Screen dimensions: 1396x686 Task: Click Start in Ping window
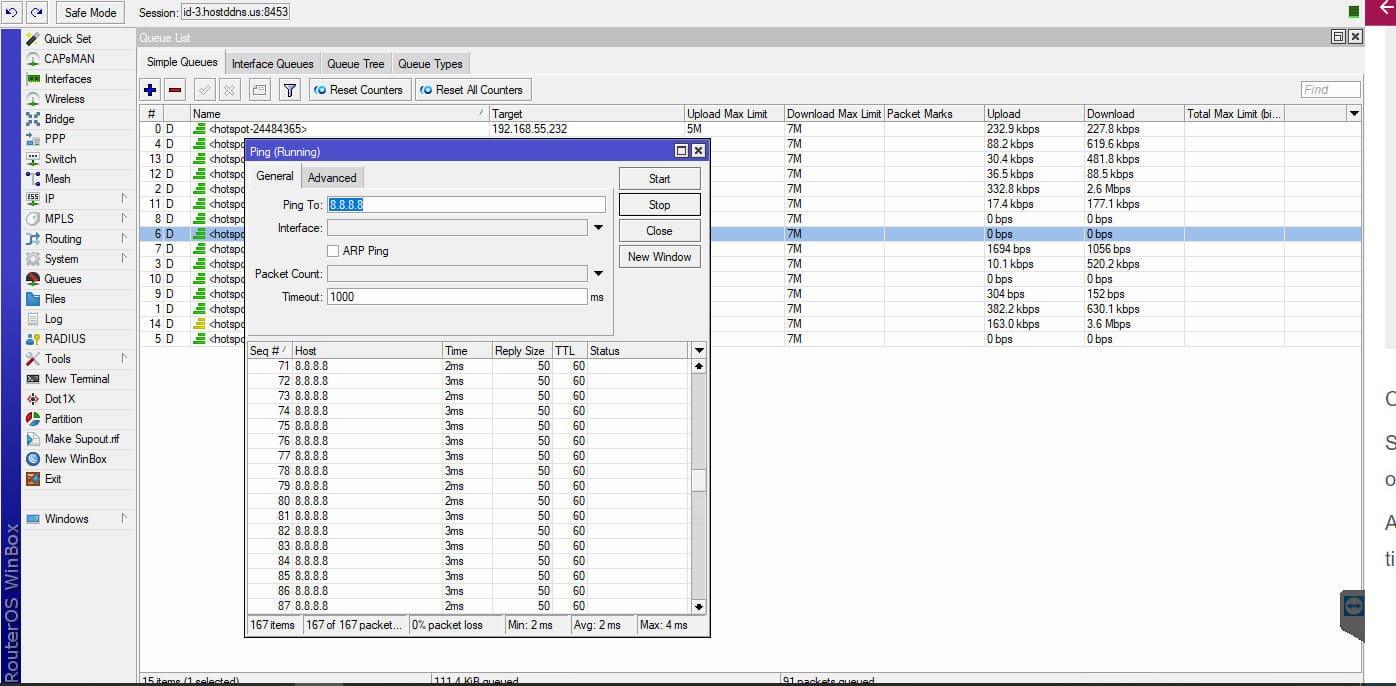(x=659, y=179)
